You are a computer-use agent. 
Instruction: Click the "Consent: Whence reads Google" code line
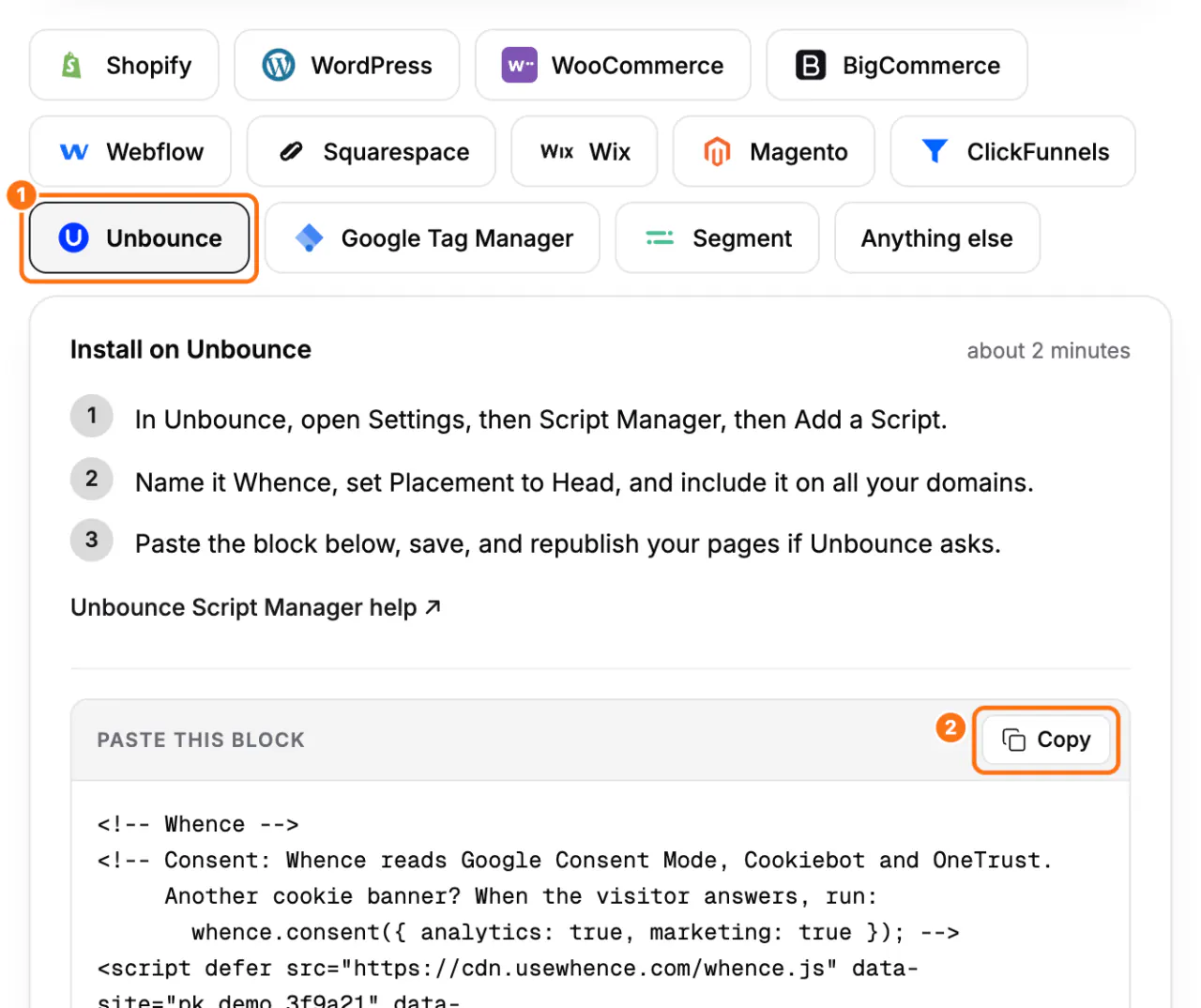[x=574, y=860]
